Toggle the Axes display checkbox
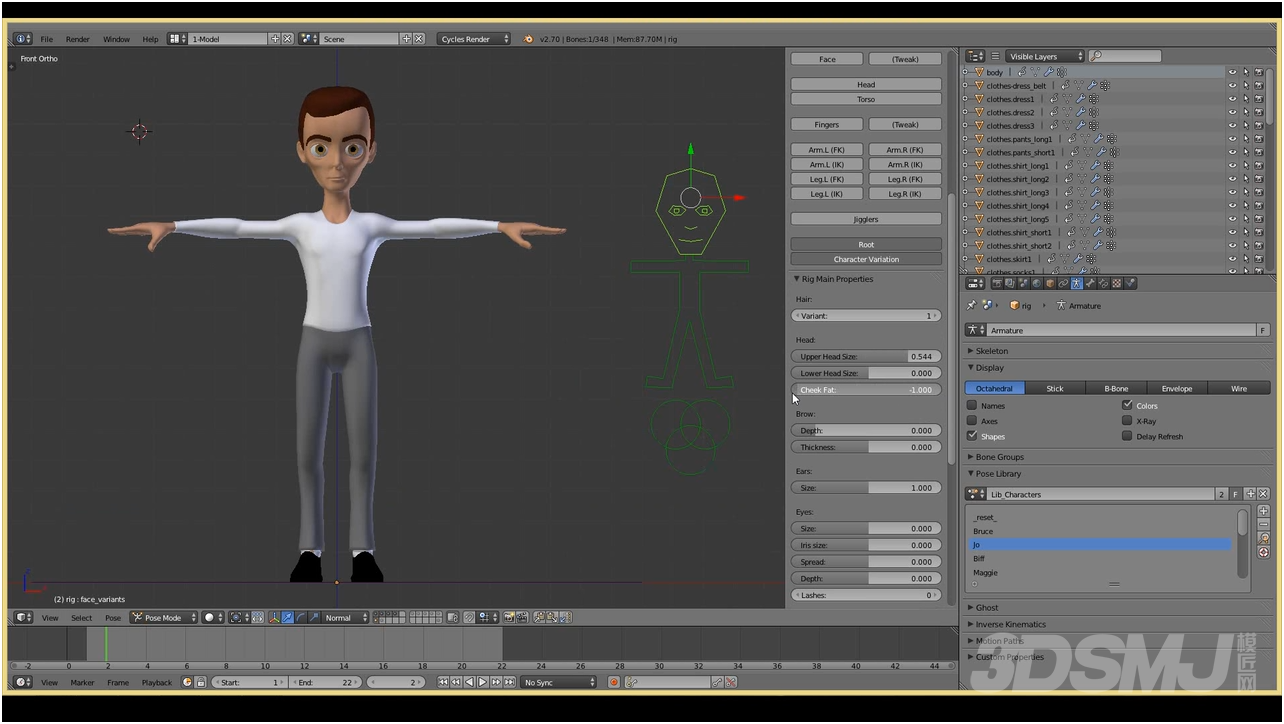Screen dimensions: 1284x724 [972, 421]
